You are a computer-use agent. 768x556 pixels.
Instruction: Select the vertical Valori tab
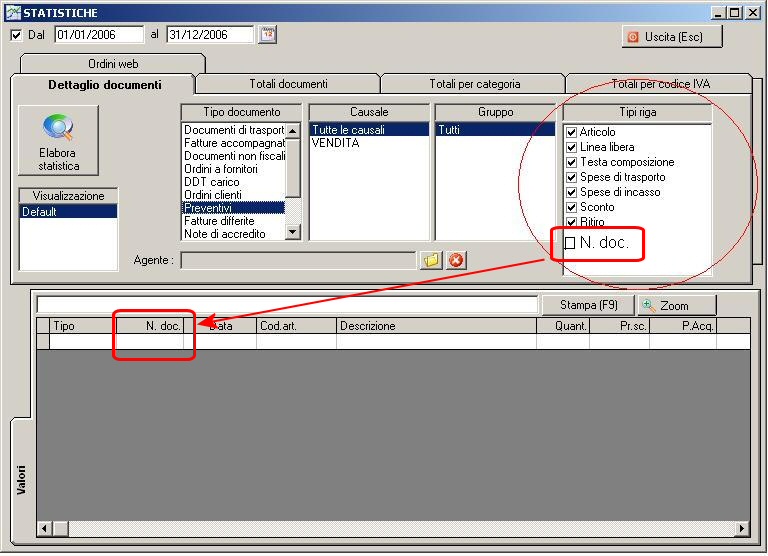click(22, 479)
